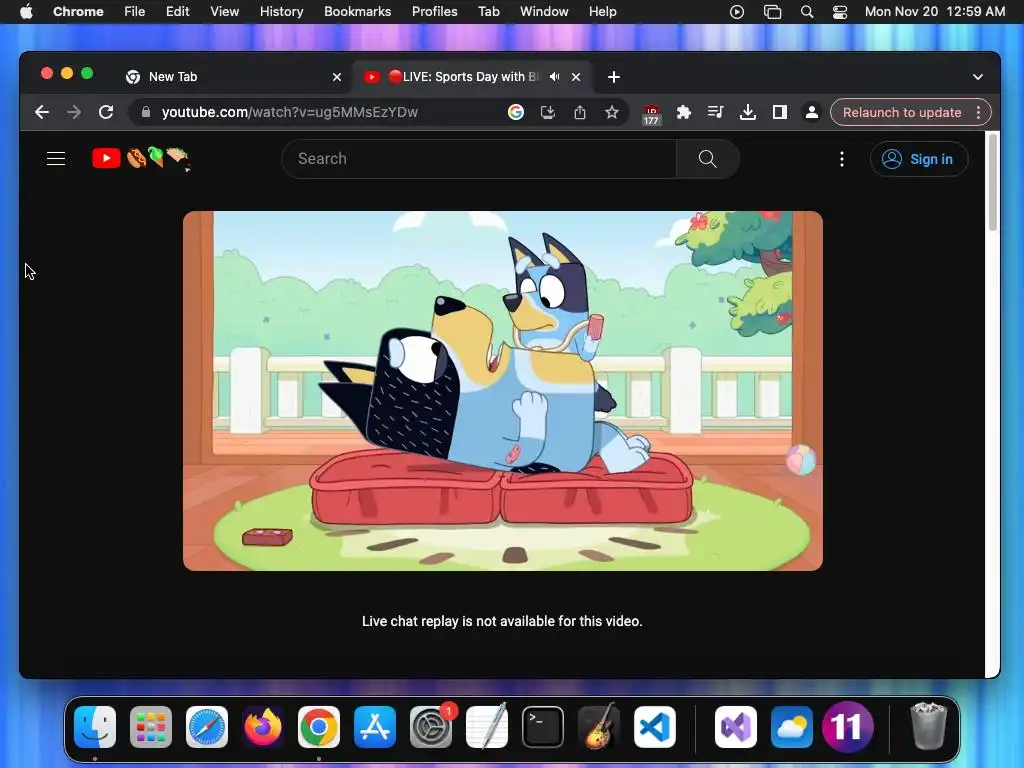Open Spotlight search in menu bar
The width and height of the screenshot is (1024, 768).
click(807, 11)
